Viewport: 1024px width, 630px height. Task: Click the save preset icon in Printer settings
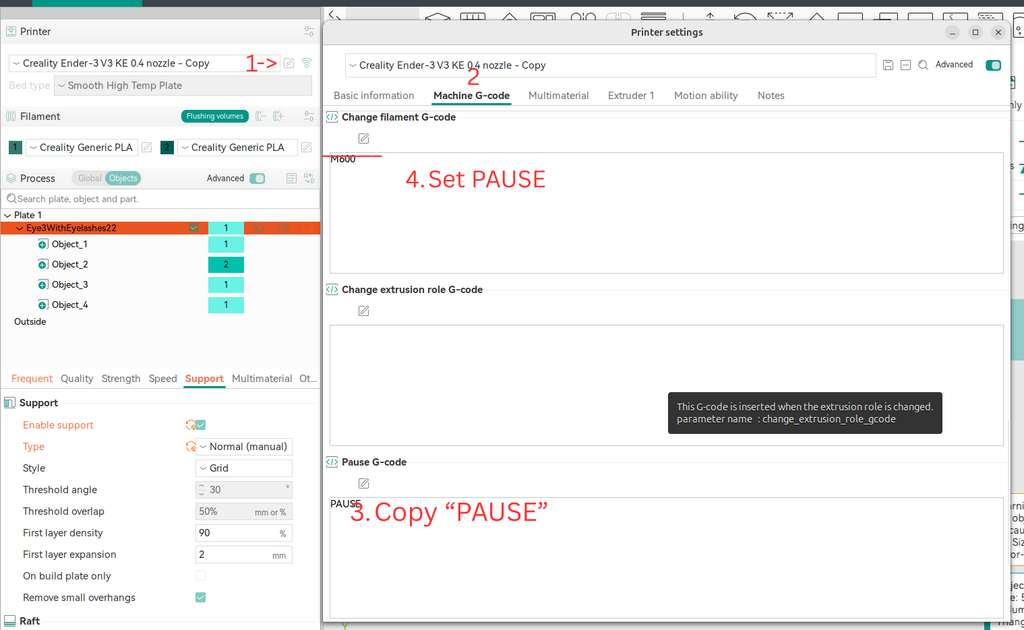888,65
